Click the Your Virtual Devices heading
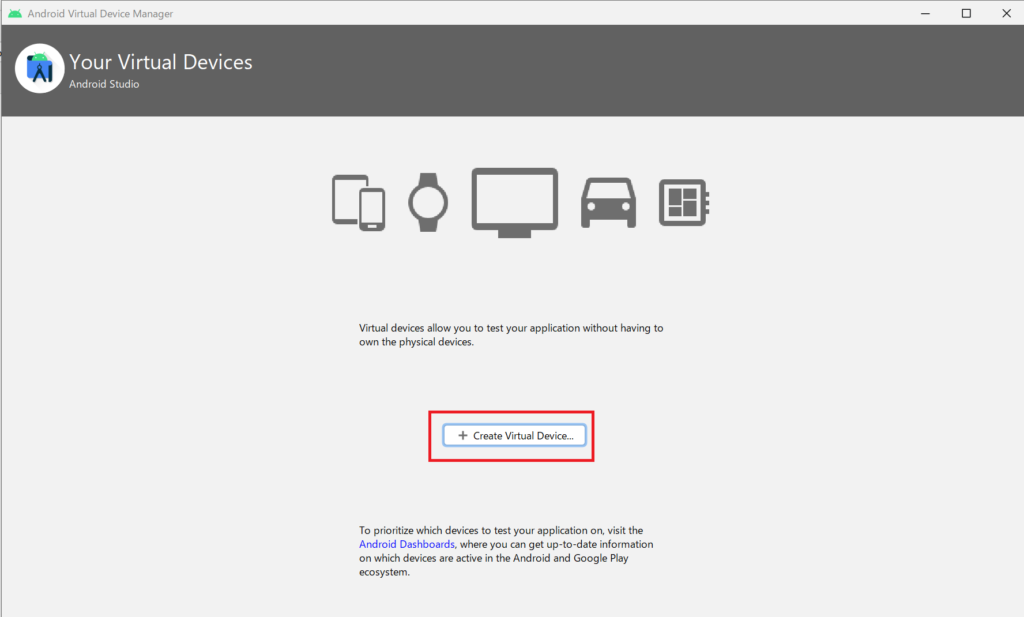Screen dimensions: 1024x617 pyautogui.click(x=161, y=62)
